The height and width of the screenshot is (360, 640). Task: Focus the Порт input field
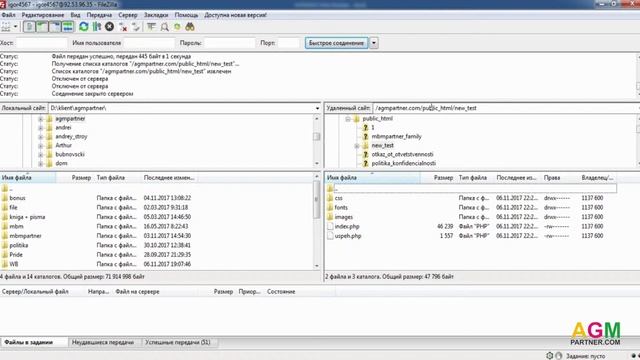[289, 43]
